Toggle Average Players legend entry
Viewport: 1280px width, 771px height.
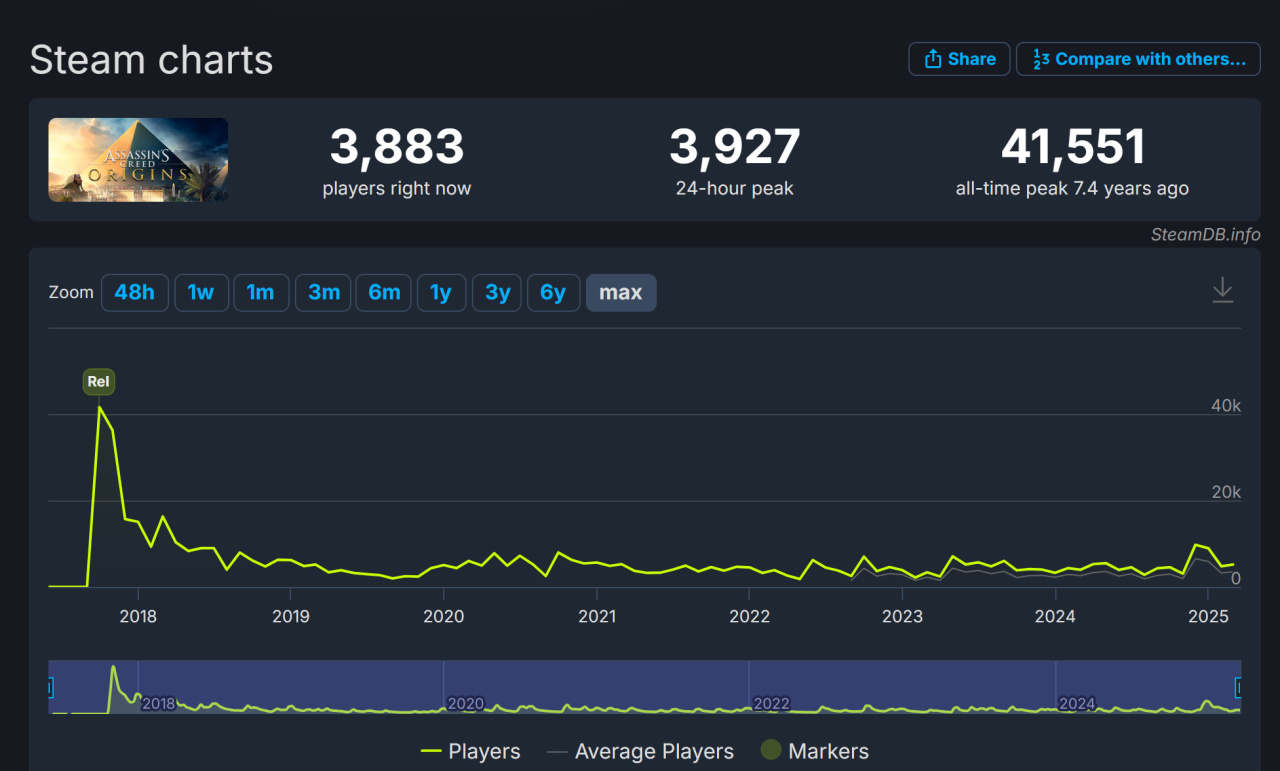[x=640, y=751]
